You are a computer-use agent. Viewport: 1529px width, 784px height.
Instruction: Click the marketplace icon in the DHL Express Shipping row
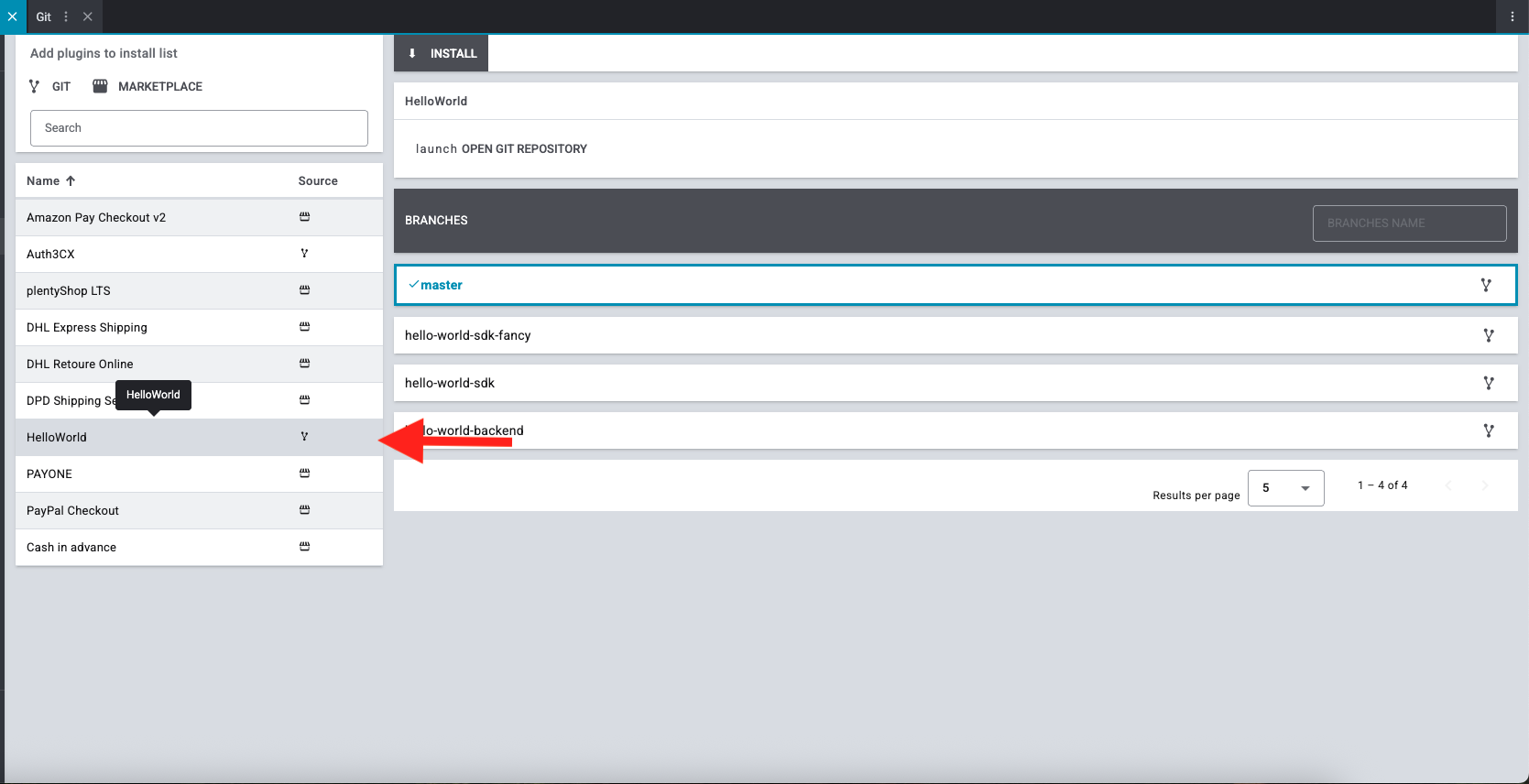(304, 327)
